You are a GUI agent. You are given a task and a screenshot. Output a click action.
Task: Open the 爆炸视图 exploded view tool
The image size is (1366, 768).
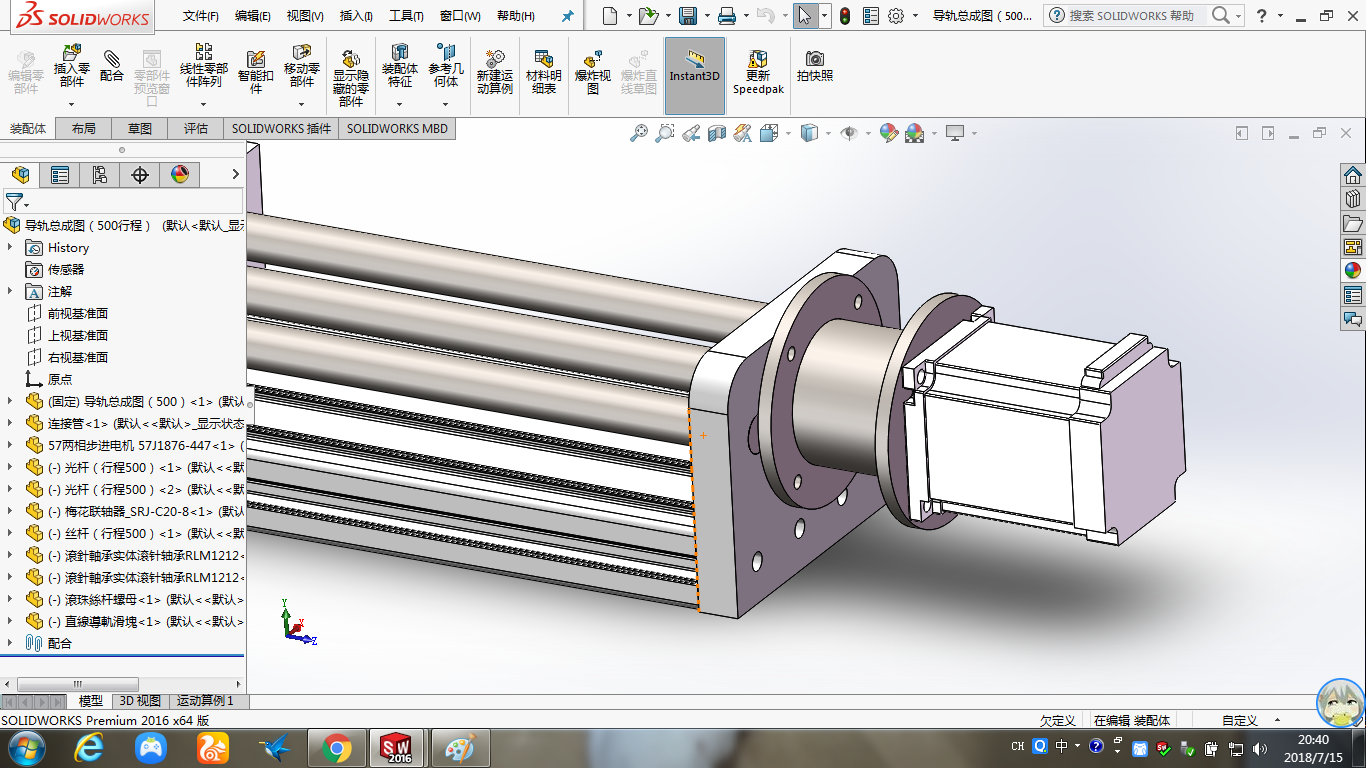593,59
